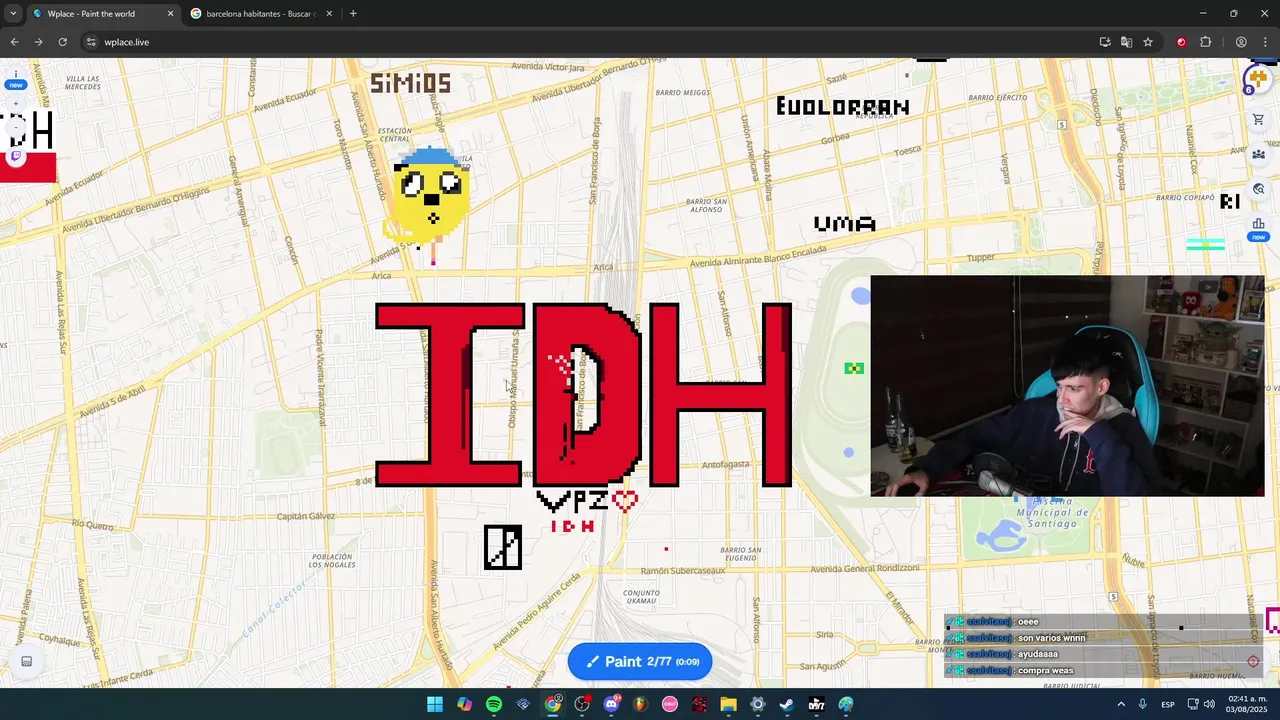Click the small Brazil flag pixel art

click(x=854, y=368)
